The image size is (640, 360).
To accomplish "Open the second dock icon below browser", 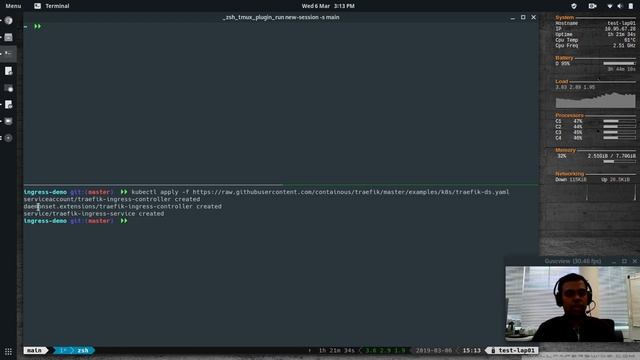I will [9, 37].
